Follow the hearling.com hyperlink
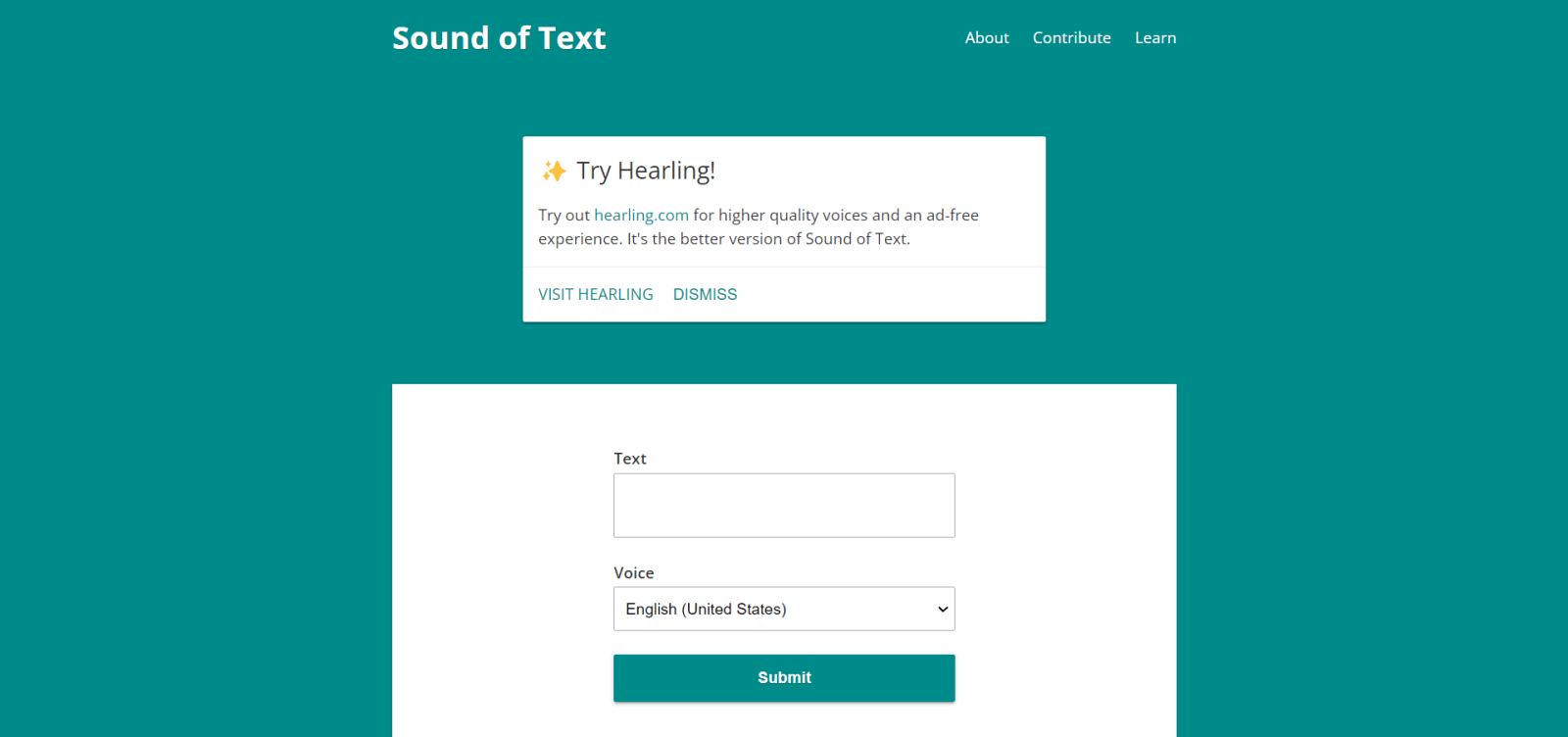The height and width of the screenshot is (737, 1568). tap(641, 215)
